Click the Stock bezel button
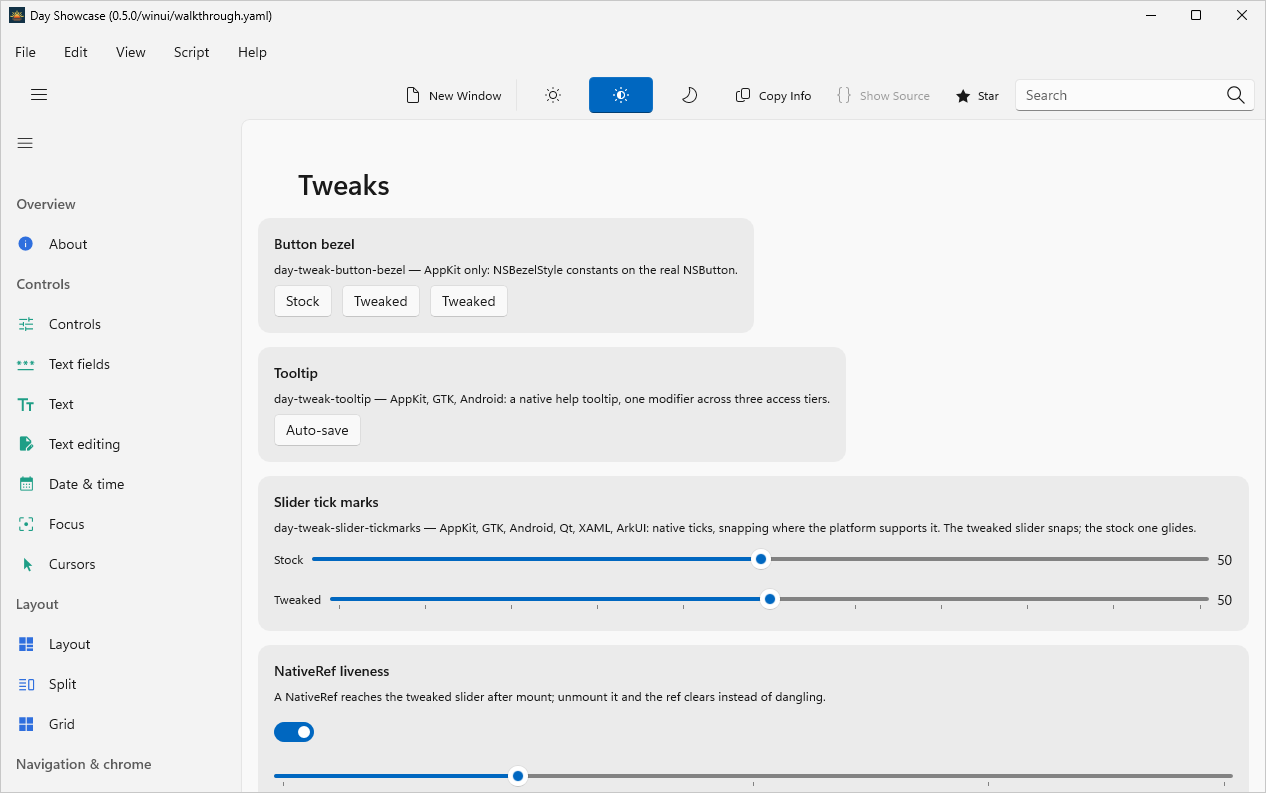Viewport: 1266px width, 793px height. [303, 301]
